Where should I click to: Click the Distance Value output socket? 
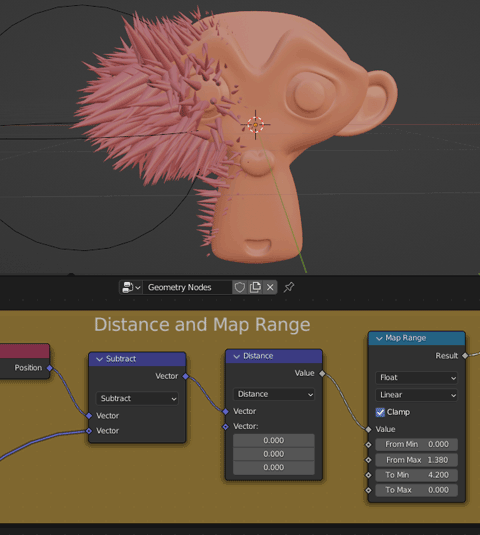[x=322, y=373]
